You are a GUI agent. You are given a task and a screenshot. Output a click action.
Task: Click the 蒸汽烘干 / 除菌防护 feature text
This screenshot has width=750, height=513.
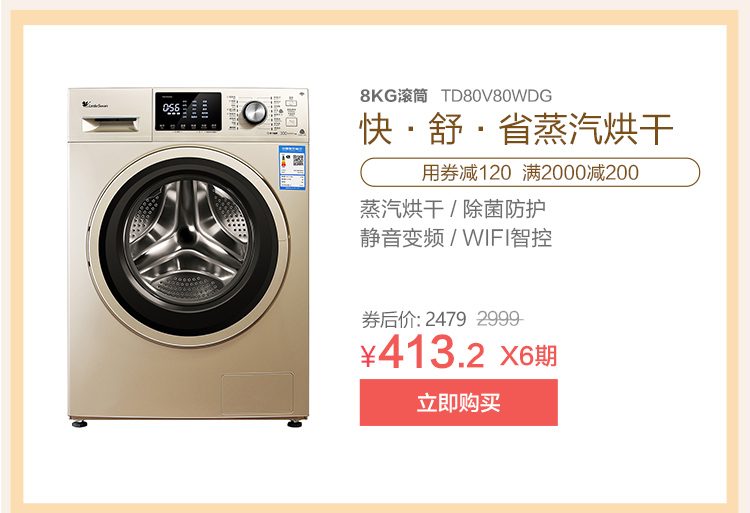452,209
